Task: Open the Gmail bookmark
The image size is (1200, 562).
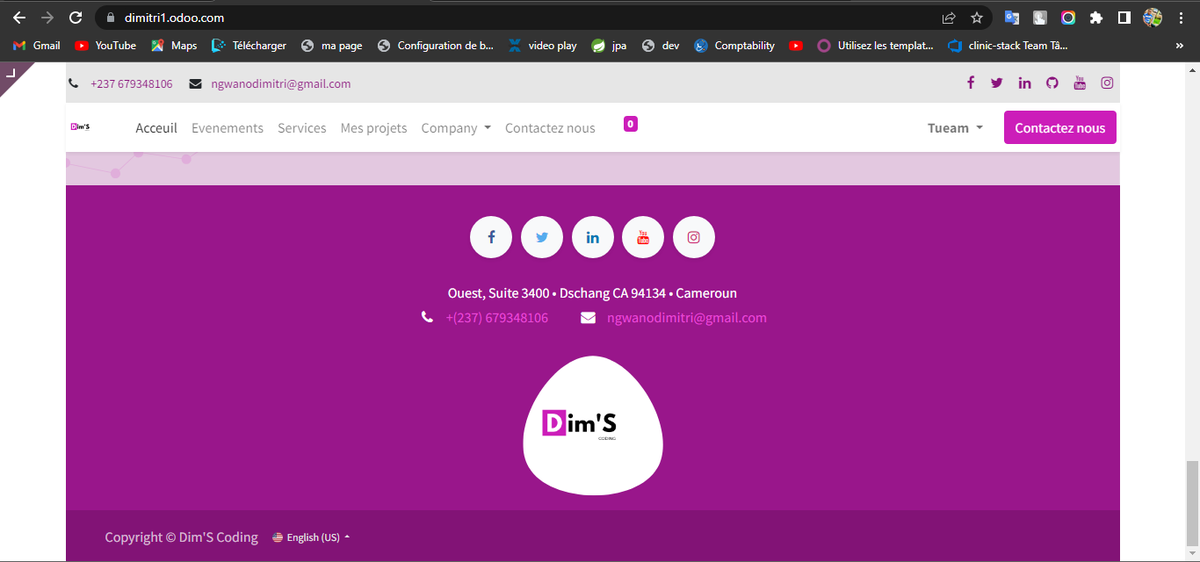Action: (x=36, y=46)
